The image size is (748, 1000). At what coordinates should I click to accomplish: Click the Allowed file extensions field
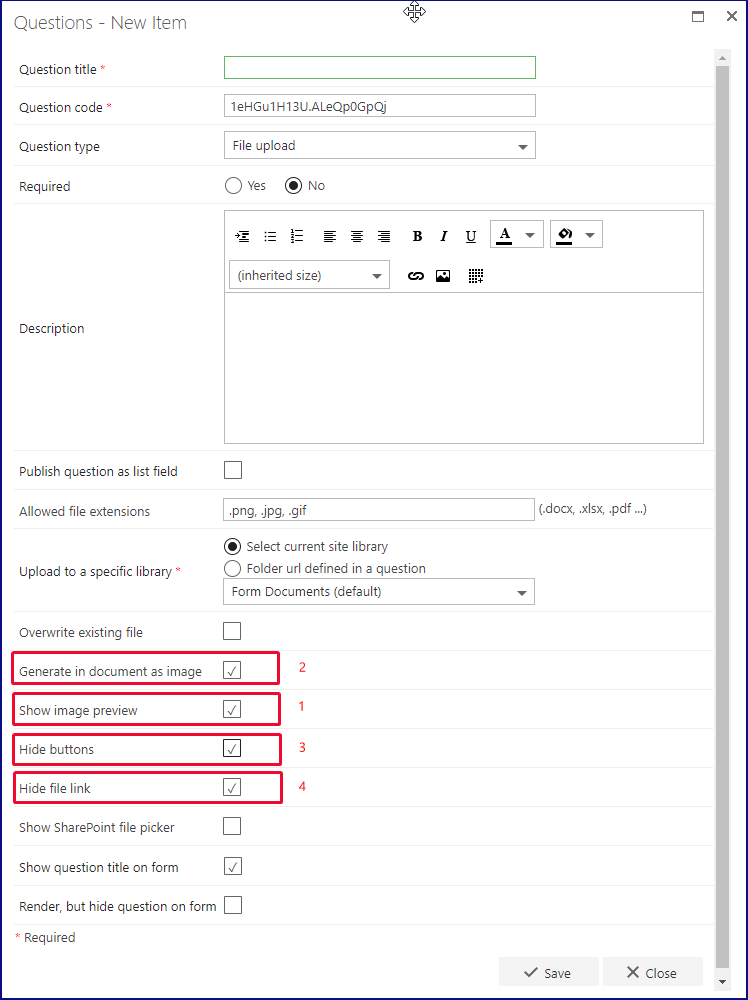[x=379, y=510]
